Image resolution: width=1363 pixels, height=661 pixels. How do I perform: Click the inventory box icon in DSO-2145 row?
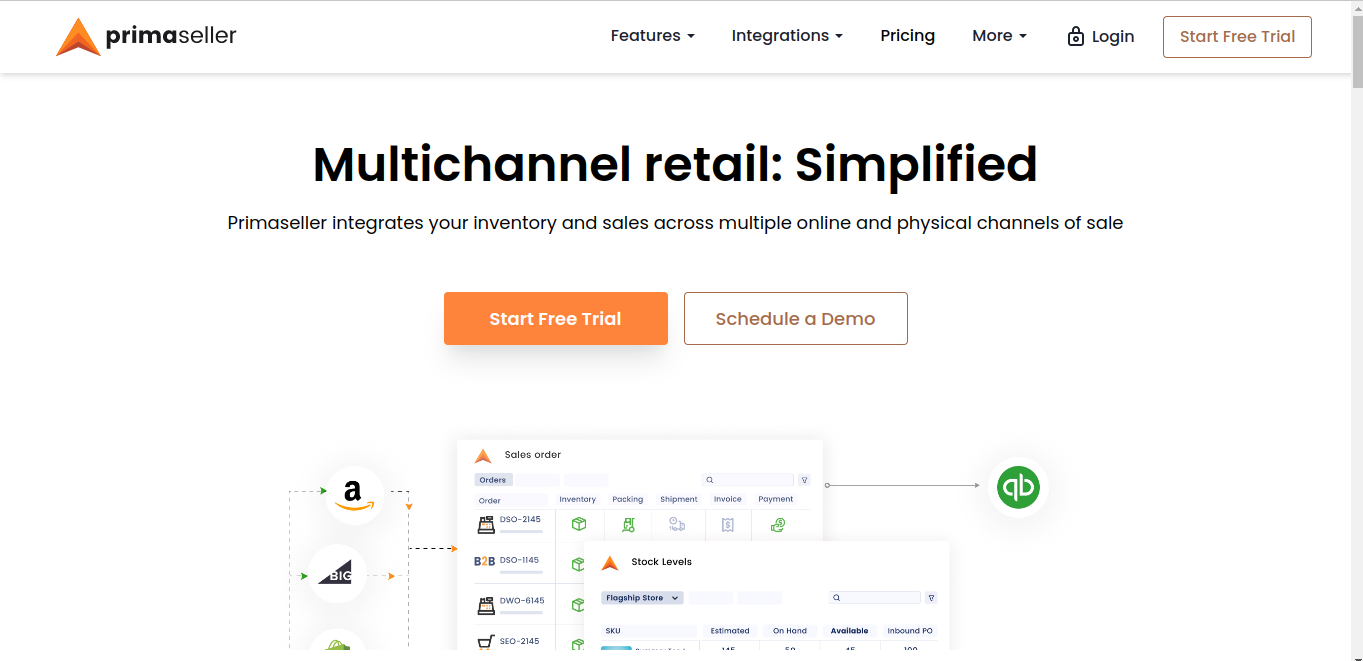tap(578, 524)
